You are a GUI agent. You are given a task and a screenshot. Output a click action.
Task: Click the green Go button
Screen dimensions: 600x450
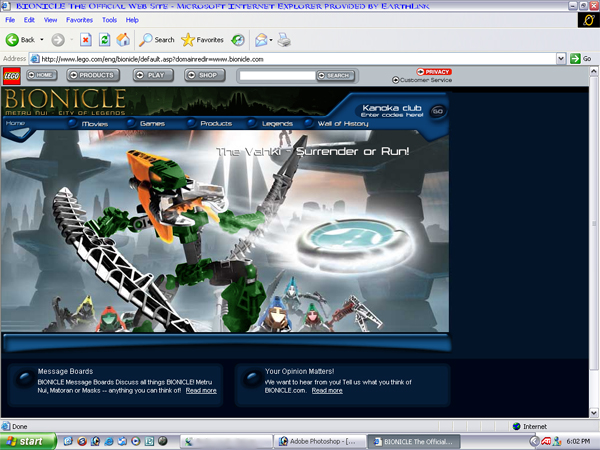[580, 59]
